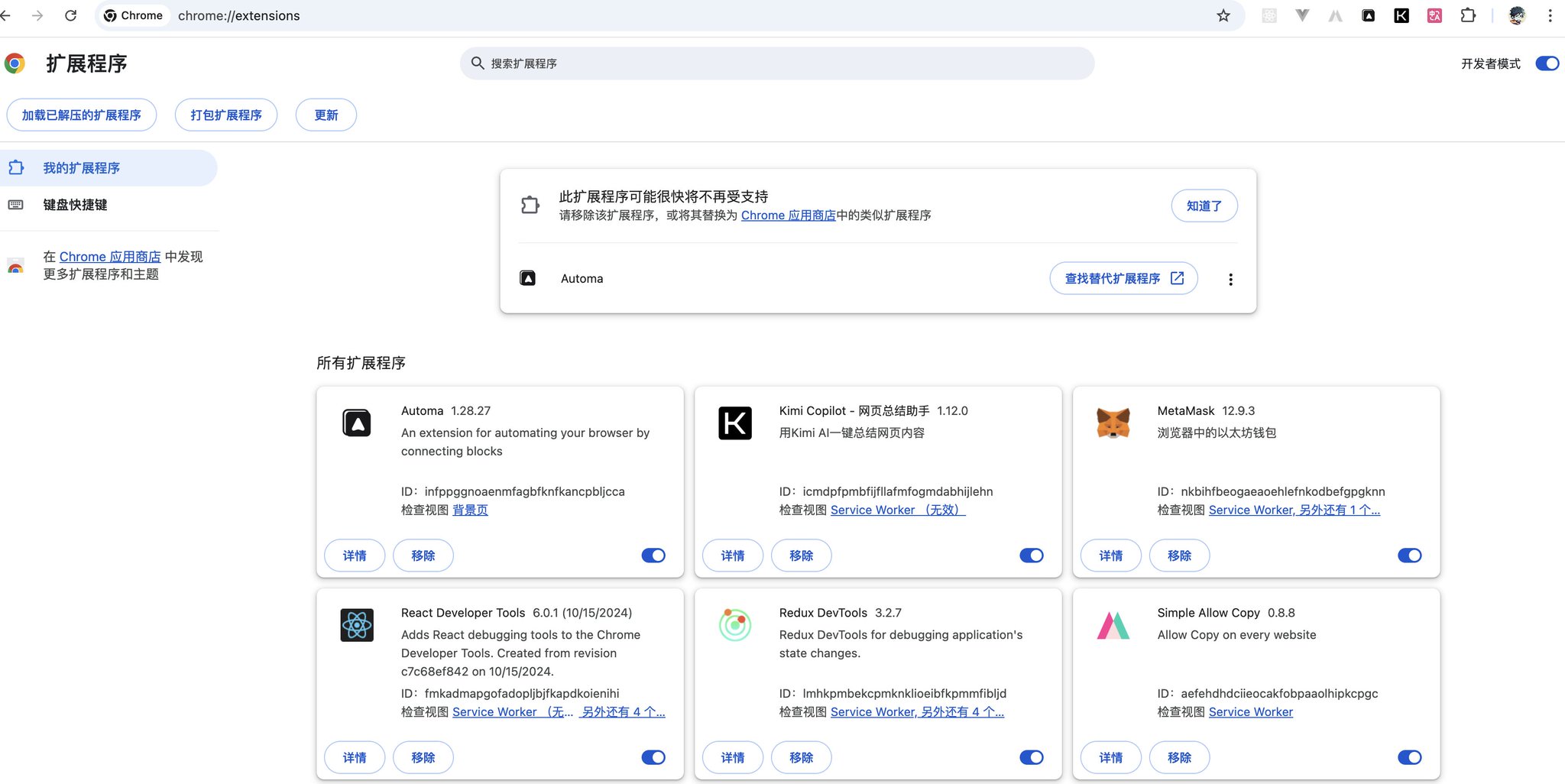
Task: Click 加载已解压的扩展程序 button
Action: pyautogui.click(x=82, y=115)
